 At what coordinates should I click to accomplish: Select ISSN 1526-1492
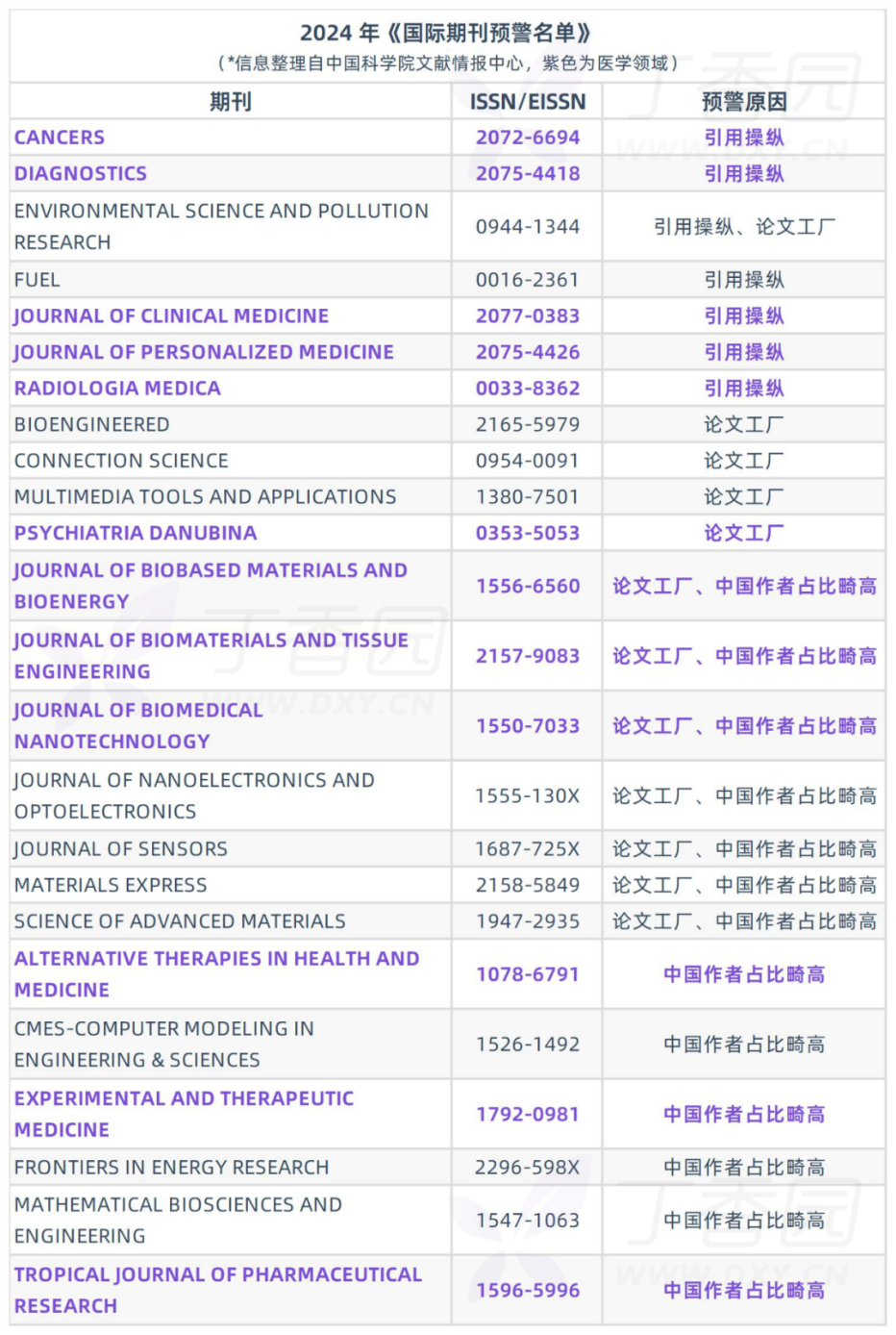528,1045
